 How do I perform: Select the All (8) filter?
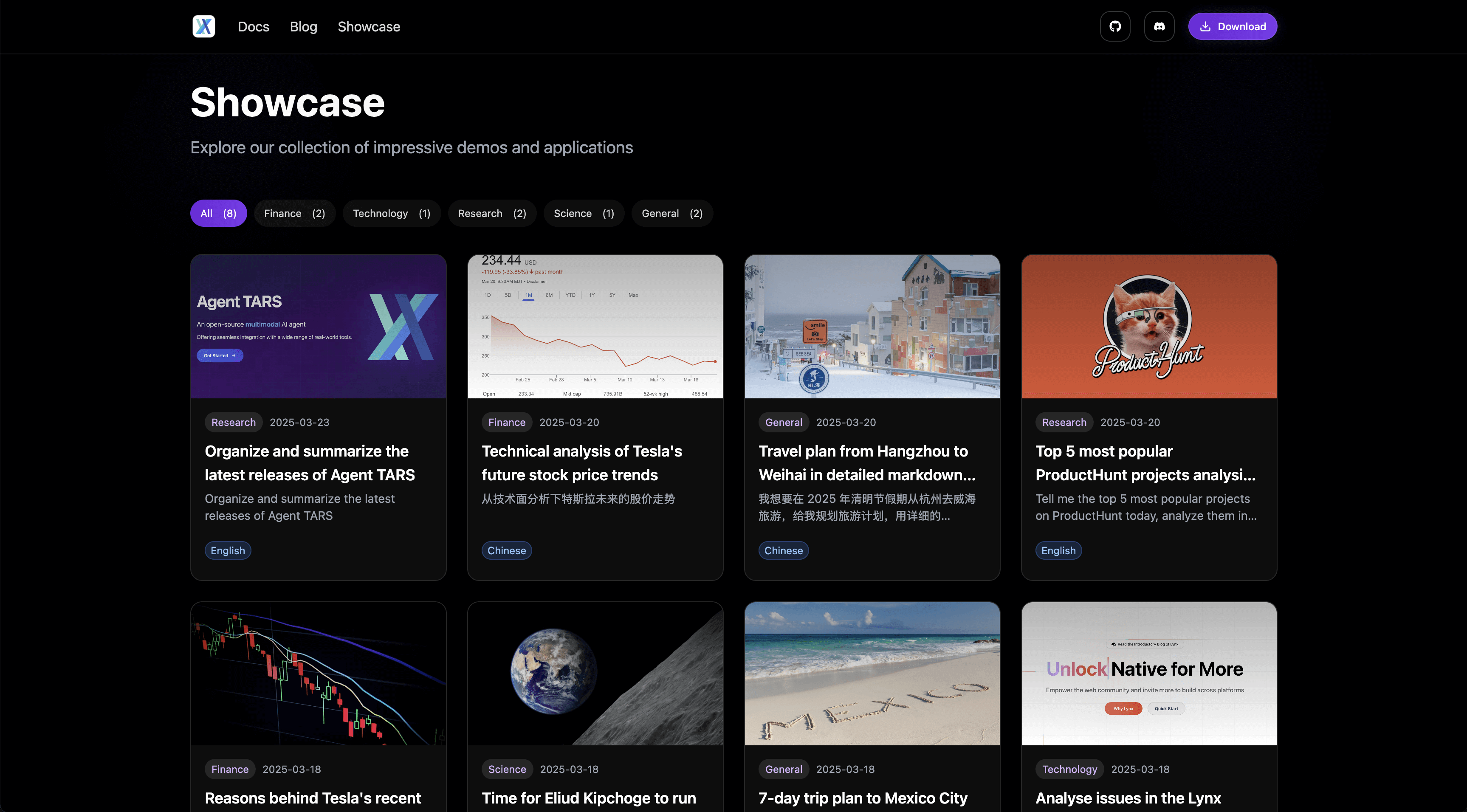[x=218, y=213]
